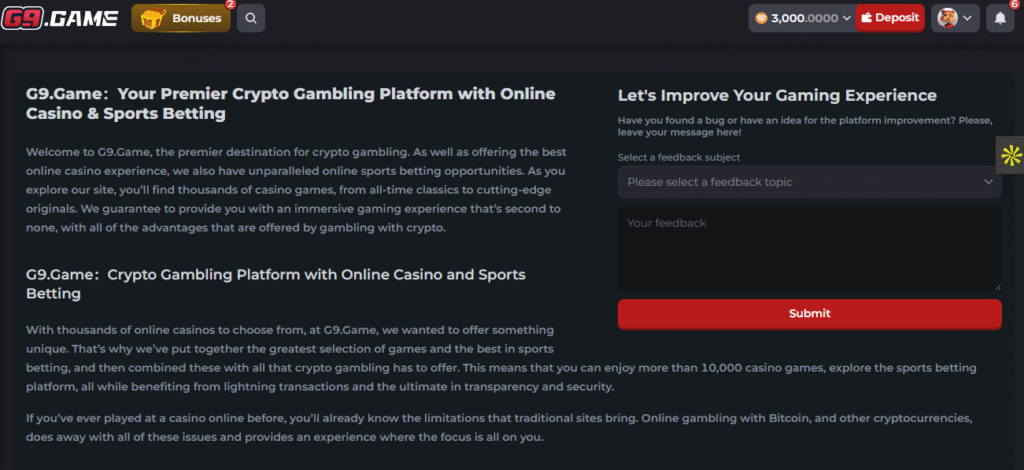Expand the avatar account menu arrow
Viewport: 1024px width, 470px height.
click(968, 18)
